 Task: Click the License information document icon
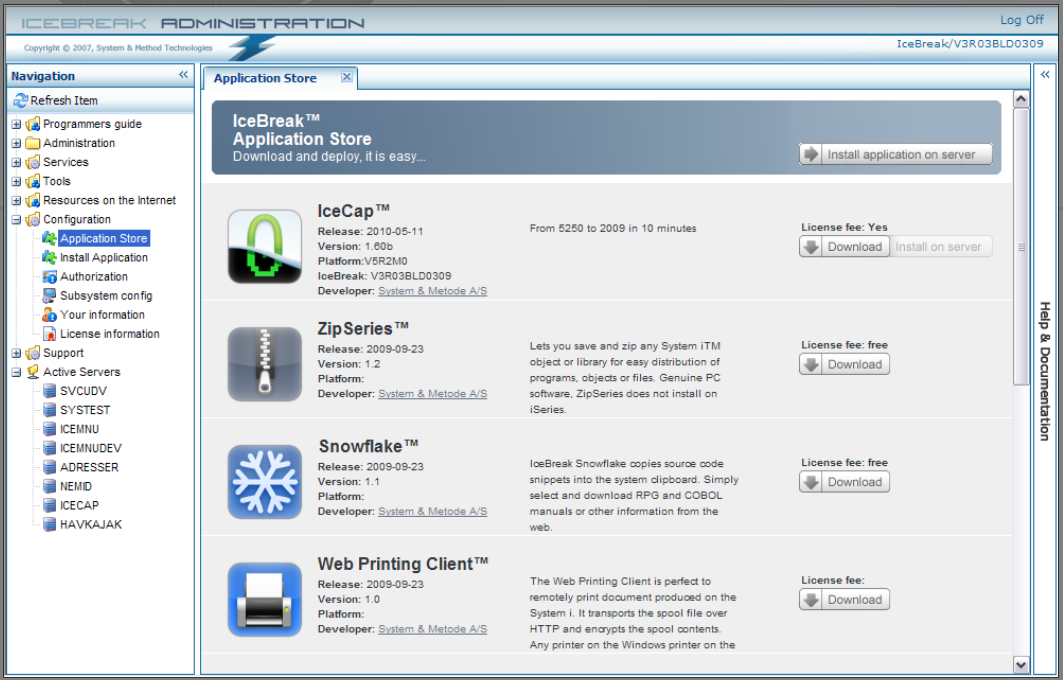point(49,334)
